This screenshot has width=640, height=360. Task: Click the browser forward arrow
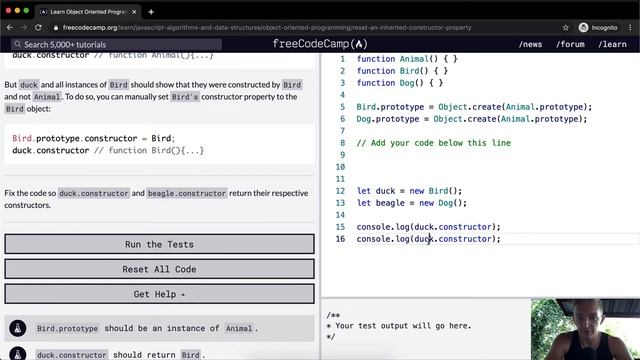24,27
